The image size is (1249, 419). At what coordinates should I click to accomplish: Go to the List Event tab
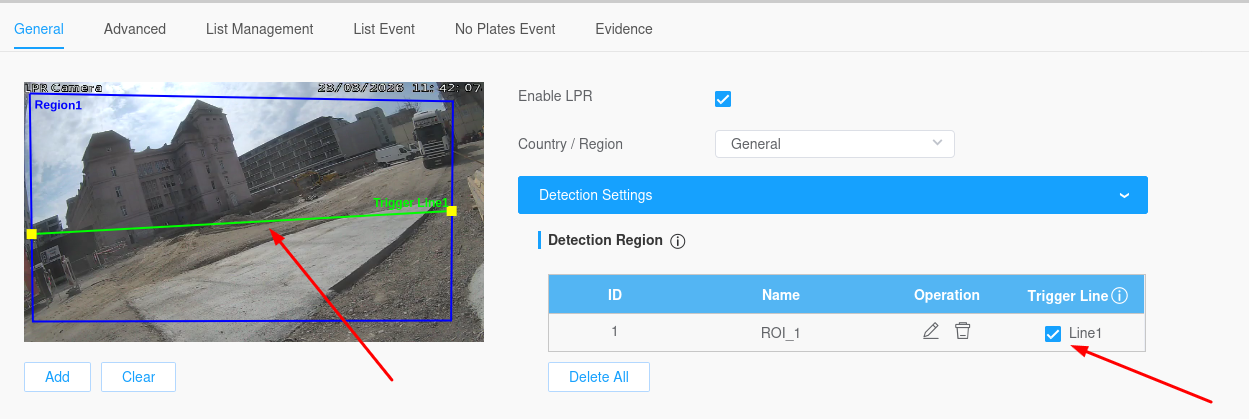tap(384, 29)
